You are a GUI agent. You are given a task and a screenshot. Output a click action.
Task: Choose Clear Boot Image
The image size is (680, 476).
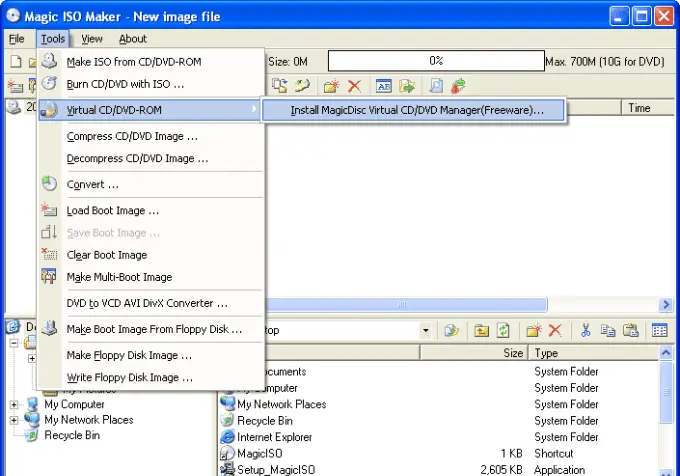click(x=151, y=255)
